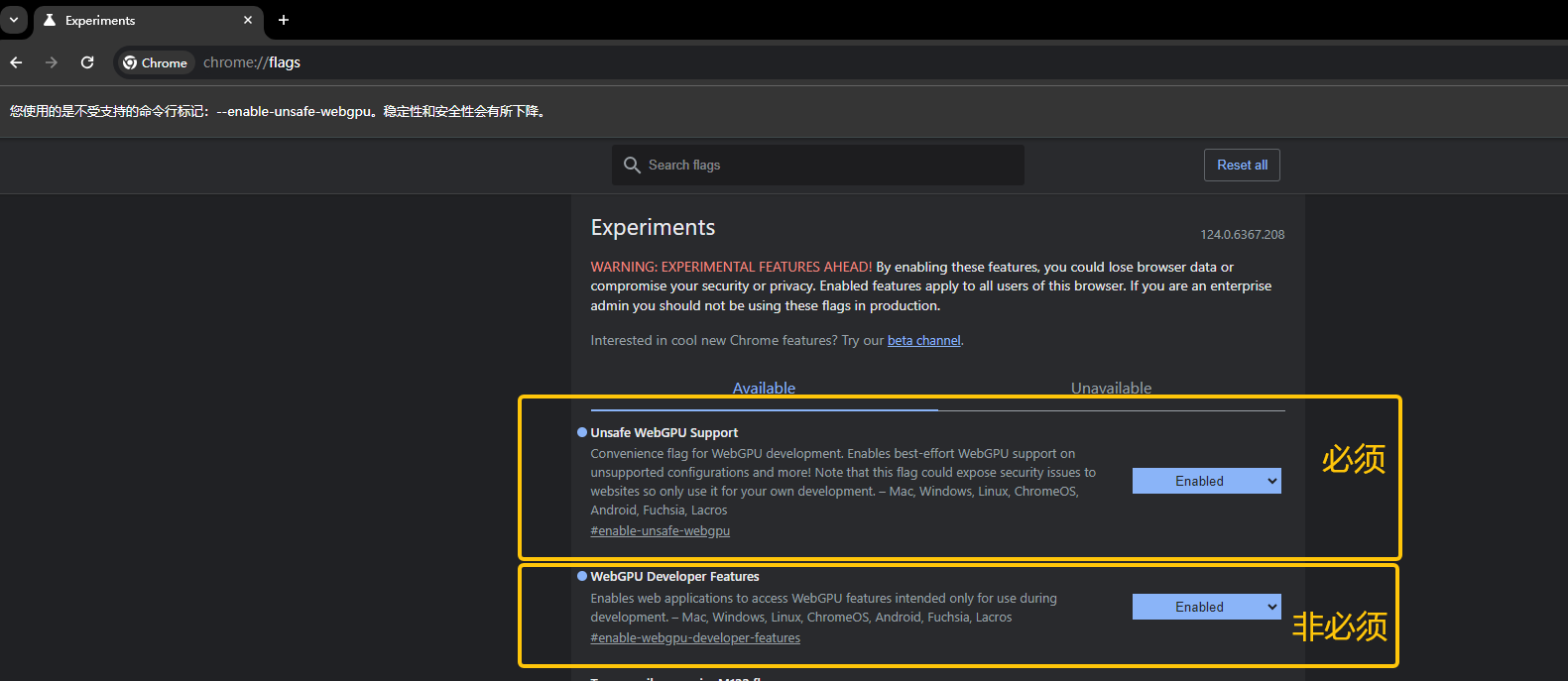Open the beta channel link
The width and height of the screenshot is (1568, 681).
[923, 340]
